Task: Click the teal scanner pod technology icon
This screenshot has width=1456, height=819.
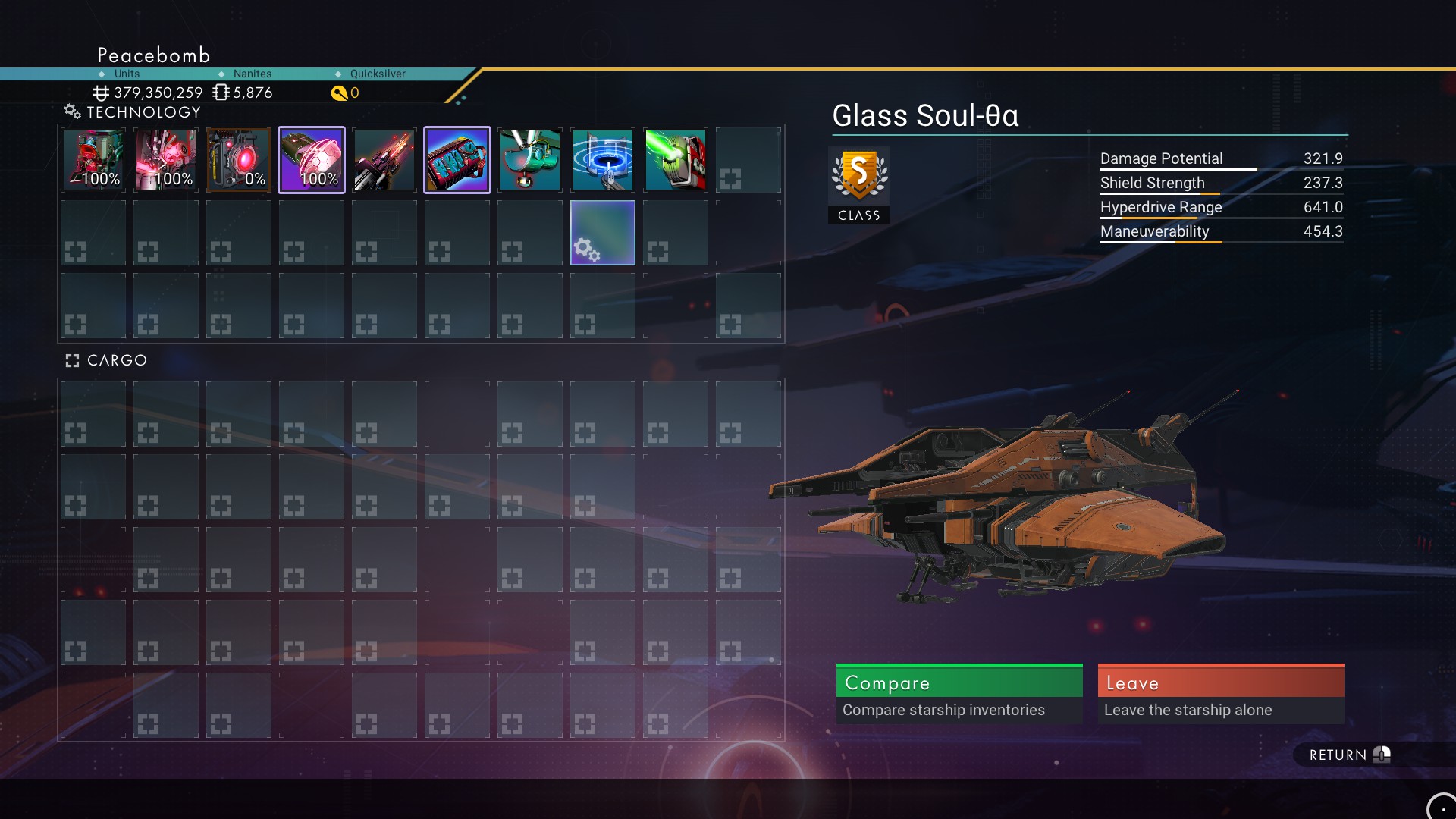Action: (x=530, y=160)
